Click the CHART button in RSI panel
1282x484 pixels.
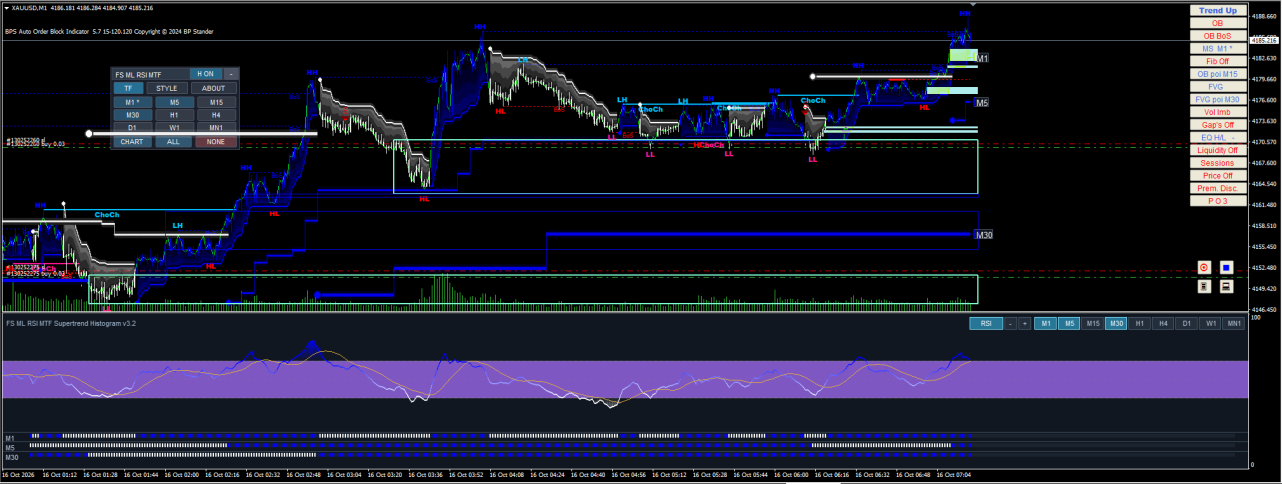[132, 142]
